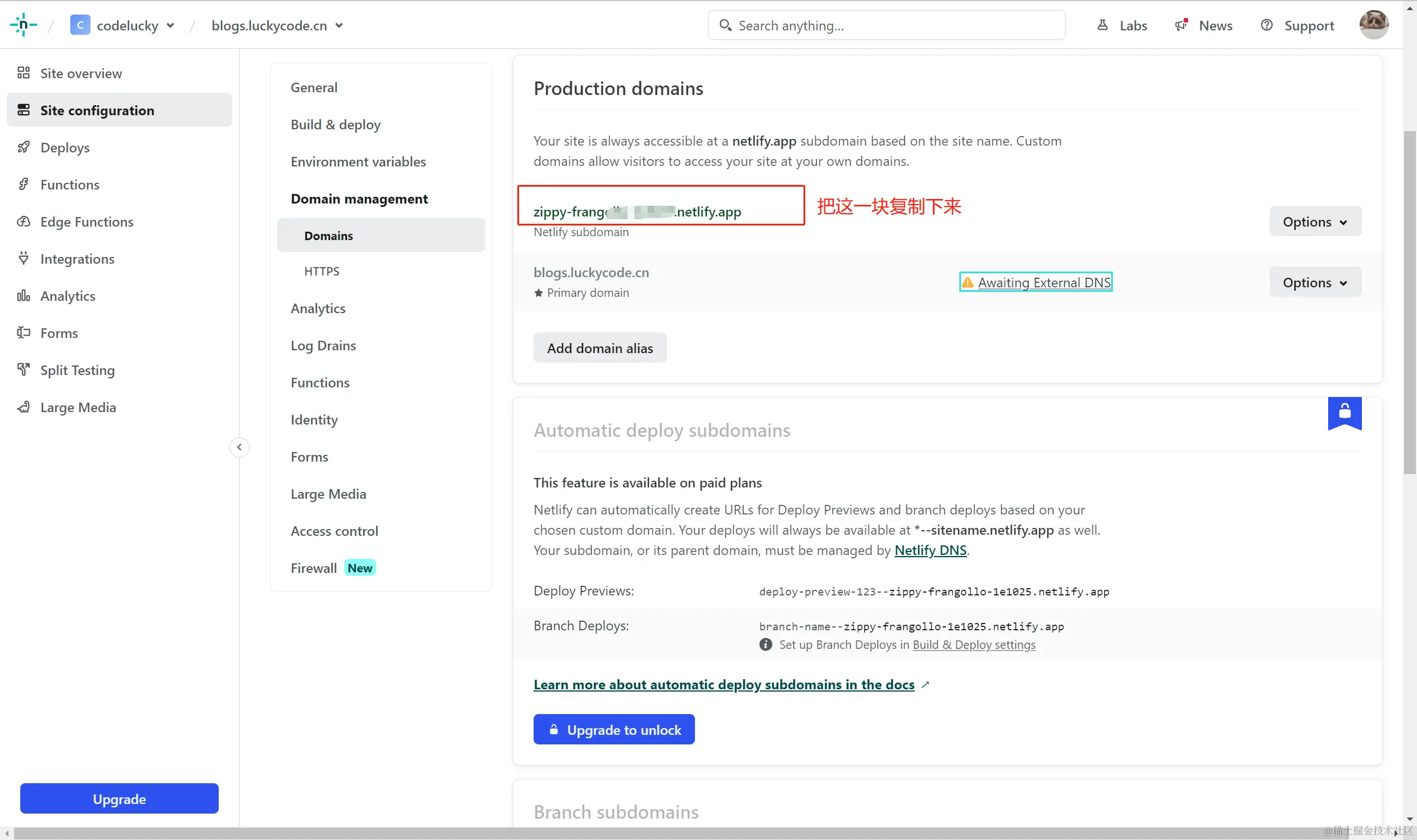Click the branch-name--zippy-frangollo URL text
Image resolution: width=1417 pixels, height=840 pixels.
(x=911, y=626)
